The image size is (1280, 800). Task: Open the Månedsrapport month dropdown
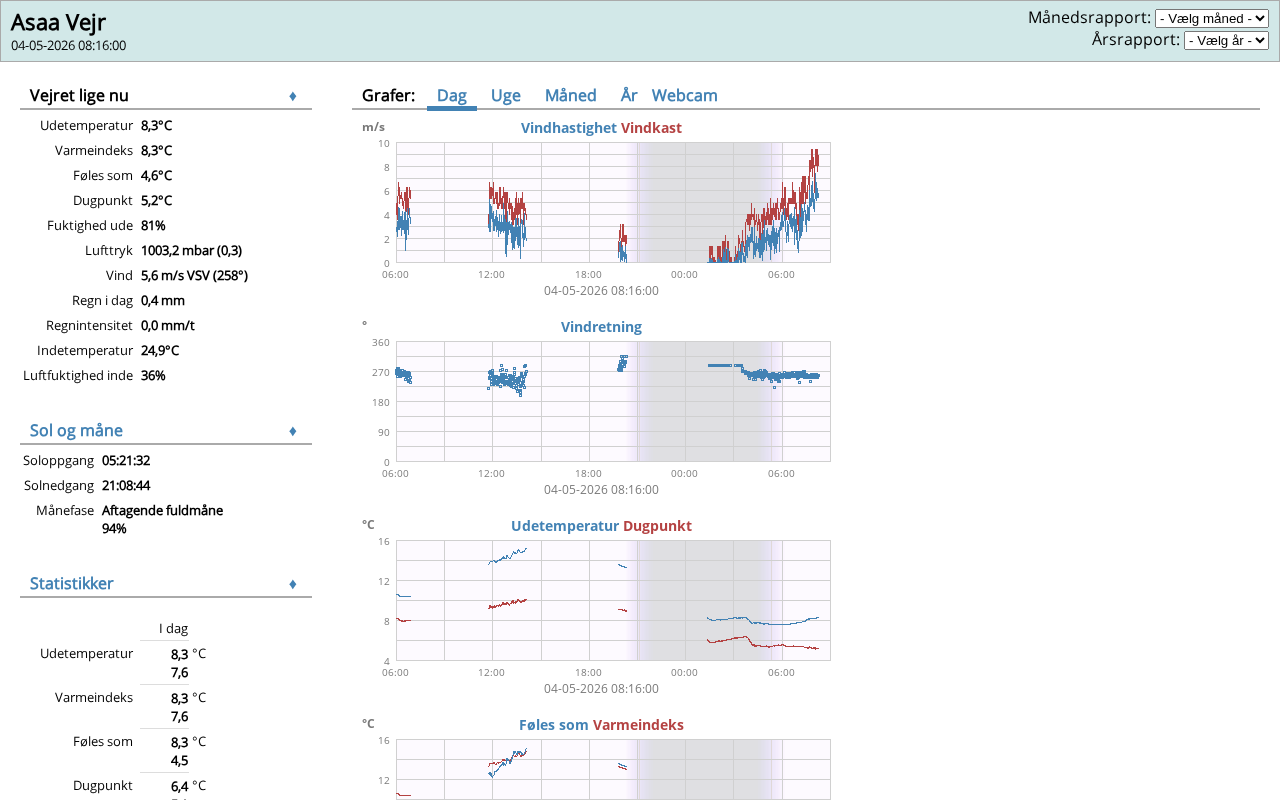pyautogui.click(x=1212, y=18)
